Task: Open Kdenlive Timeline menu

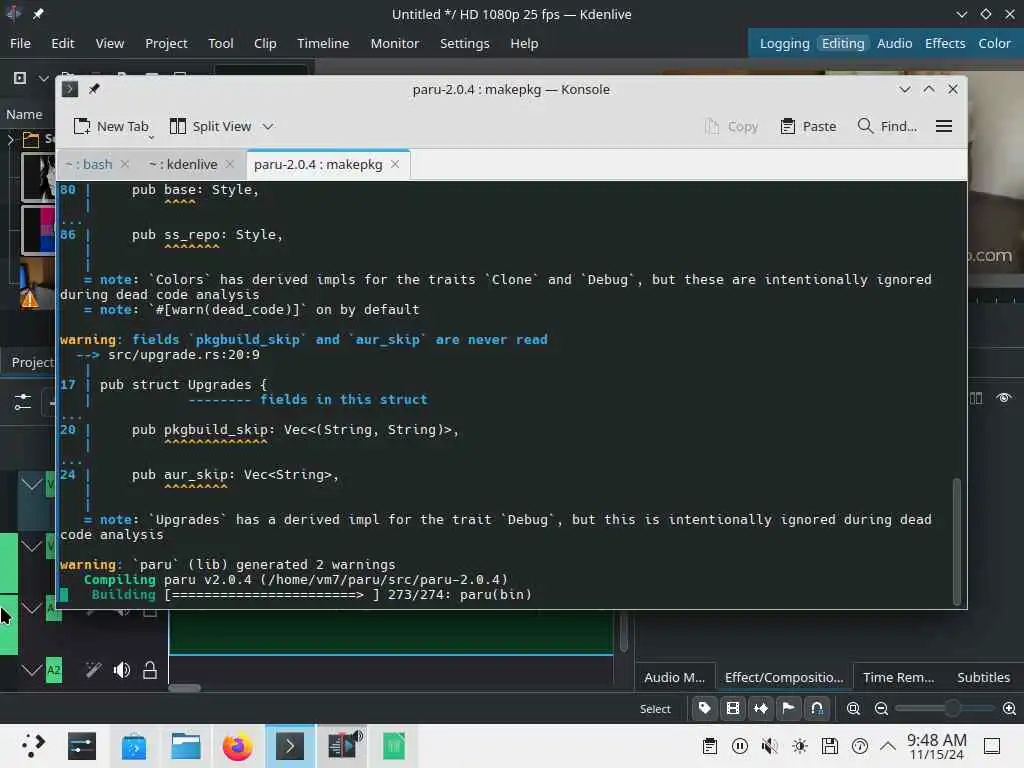Action: click(323, 43)
